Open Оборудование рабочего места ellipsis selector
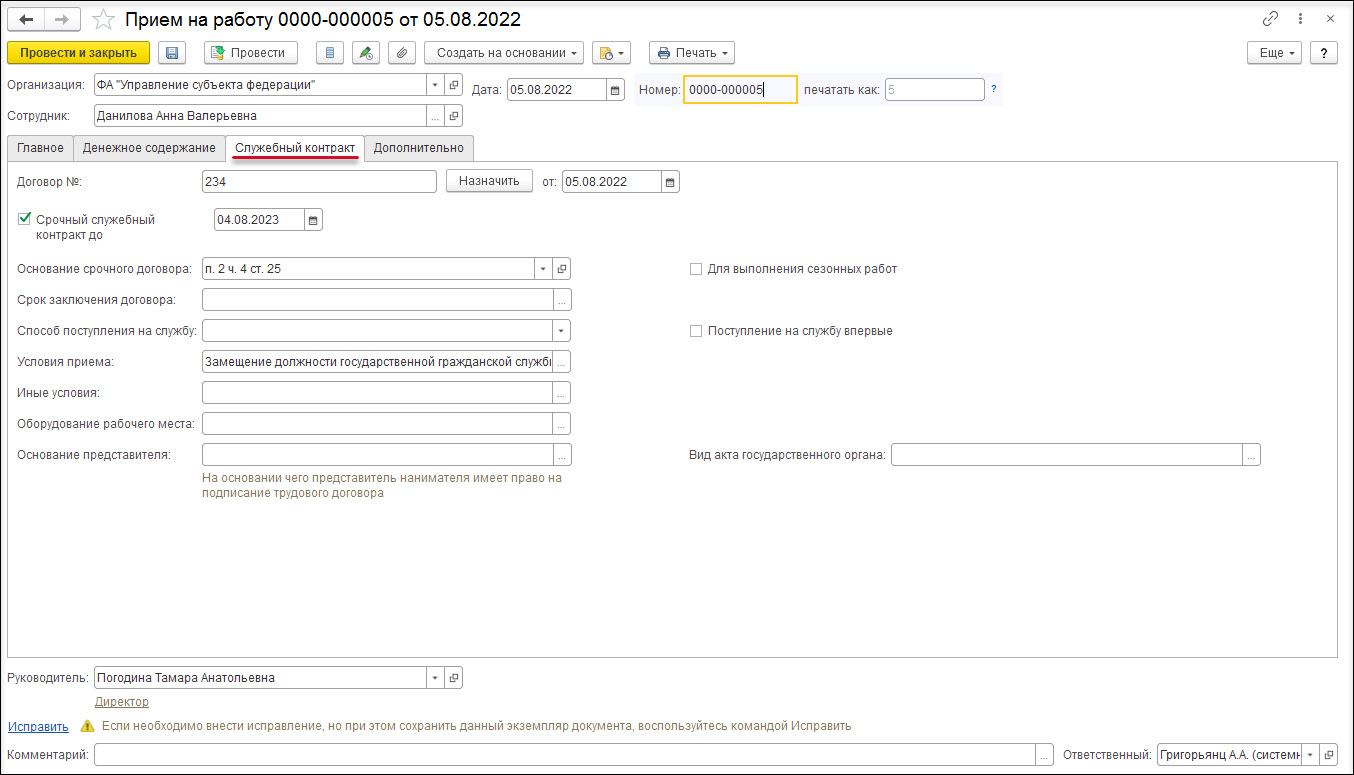 pos(562,424)
